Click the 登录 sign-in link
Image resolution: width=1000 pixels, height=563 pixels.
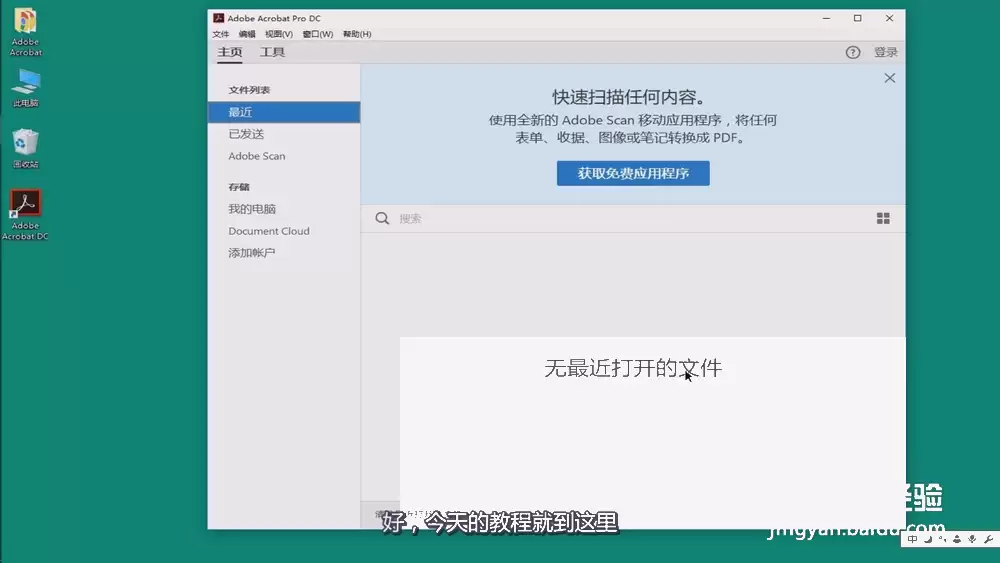(886, 52)
